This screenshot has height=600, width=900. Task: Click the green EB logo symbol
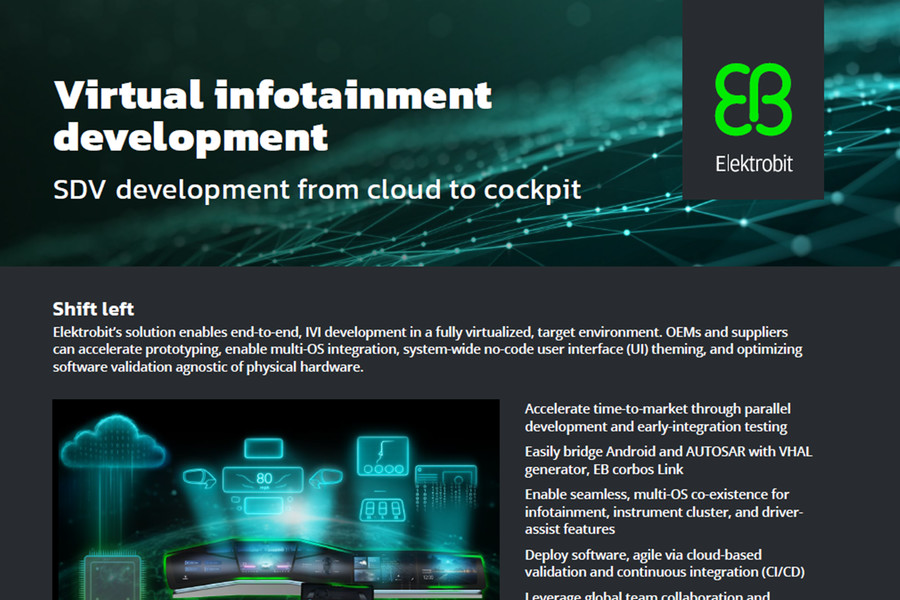753,100
